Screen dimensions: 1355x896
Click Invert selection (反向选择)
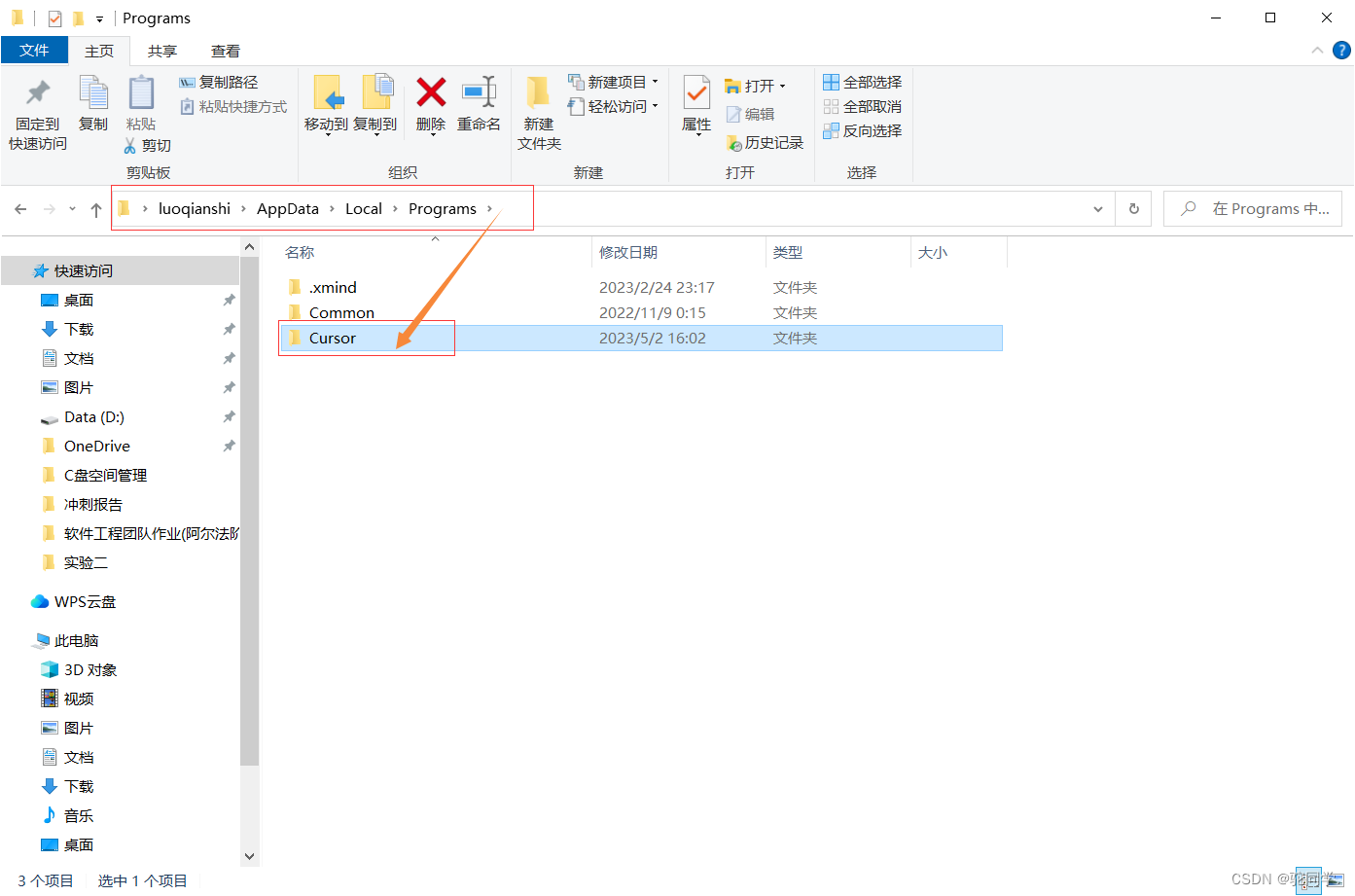863,131
